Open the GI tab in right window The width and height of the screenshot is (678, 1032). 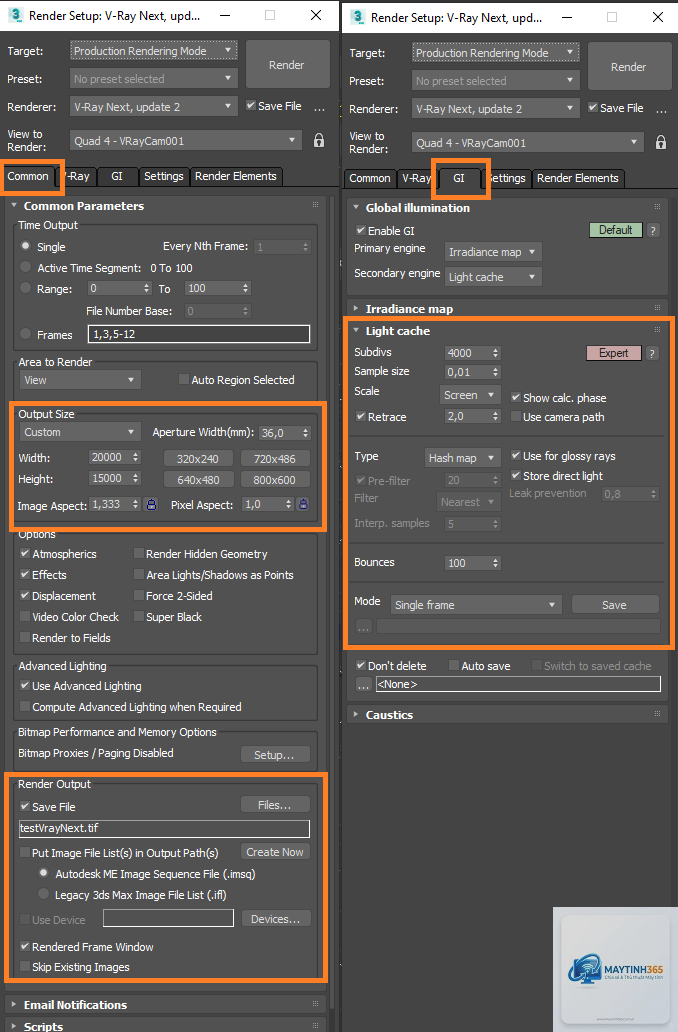coord(459,178)
